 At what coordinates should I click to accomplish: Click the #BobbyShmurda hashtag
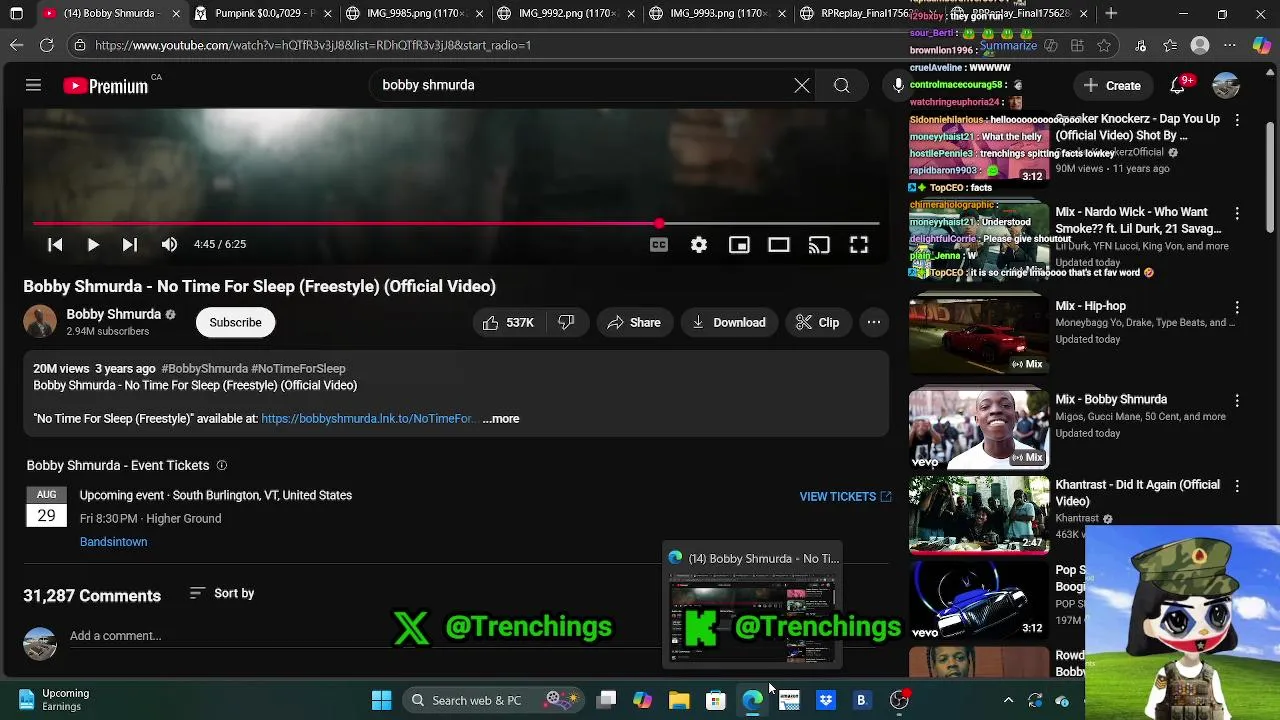[x=204, y=369]
